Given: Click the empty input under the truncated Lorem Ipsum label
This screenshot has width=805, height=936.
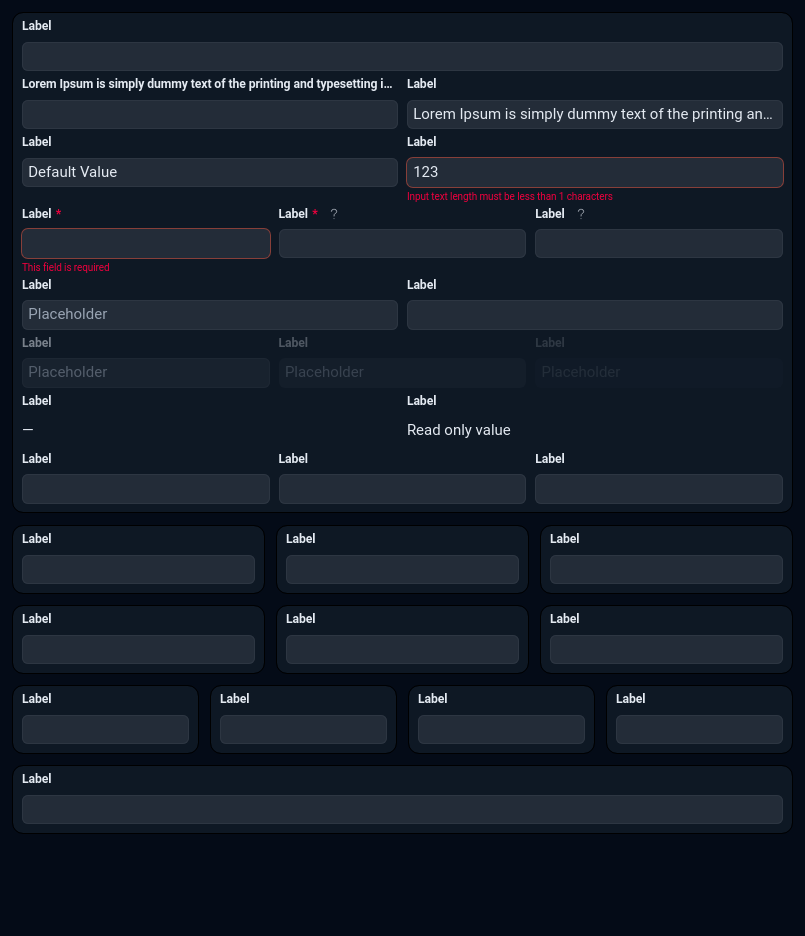Looking at the screenshot, I should tap(210, 114).
